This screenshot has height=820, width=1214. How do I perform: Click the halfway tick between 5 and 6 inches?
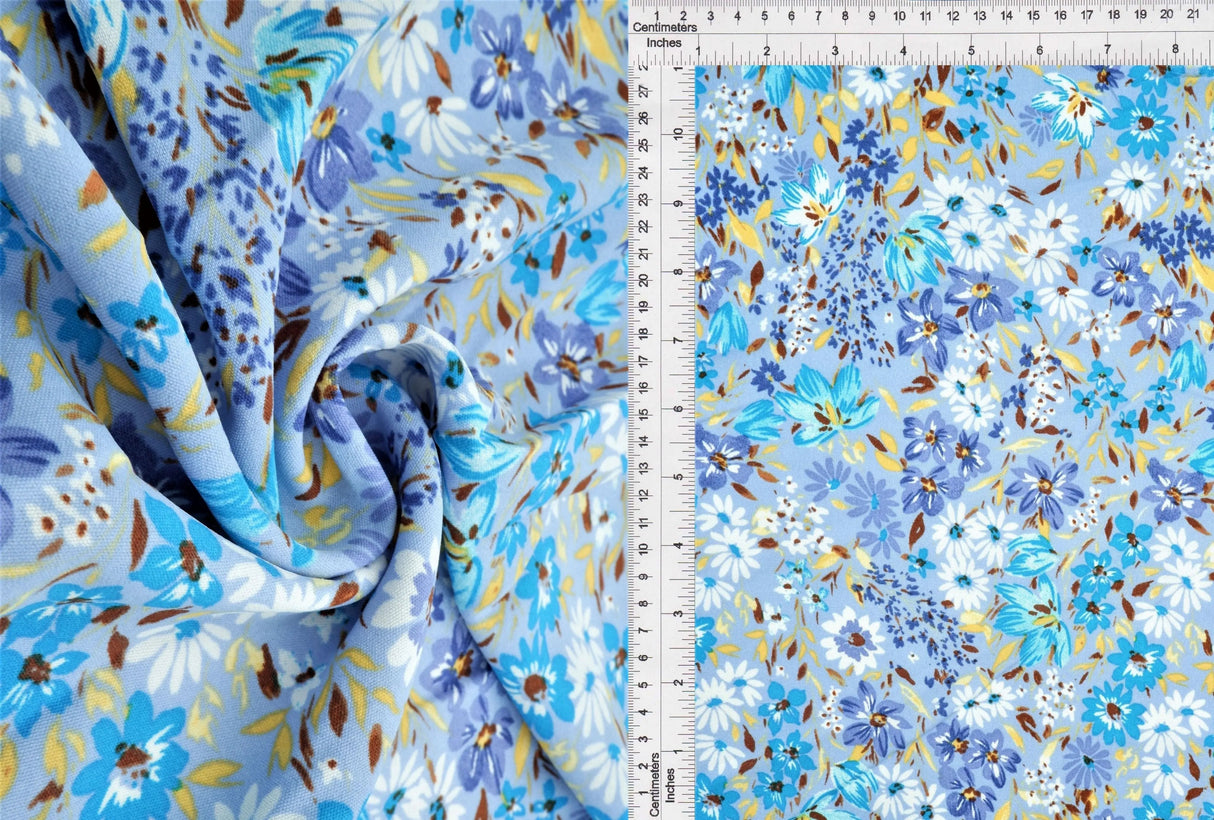pos(1005,55)
